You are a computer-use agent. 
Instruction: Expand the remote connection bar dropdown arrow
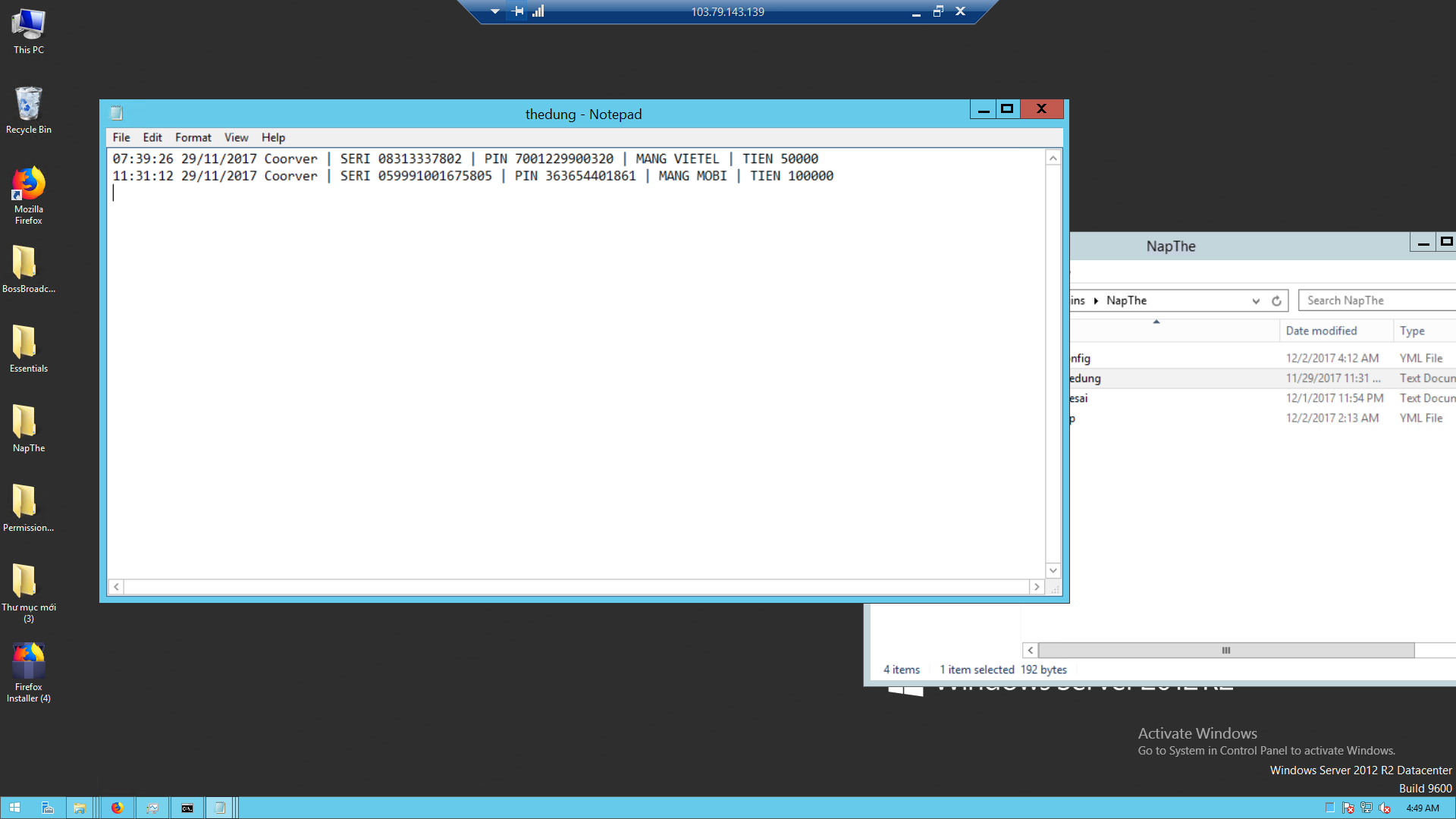click(x=494, y=11)
